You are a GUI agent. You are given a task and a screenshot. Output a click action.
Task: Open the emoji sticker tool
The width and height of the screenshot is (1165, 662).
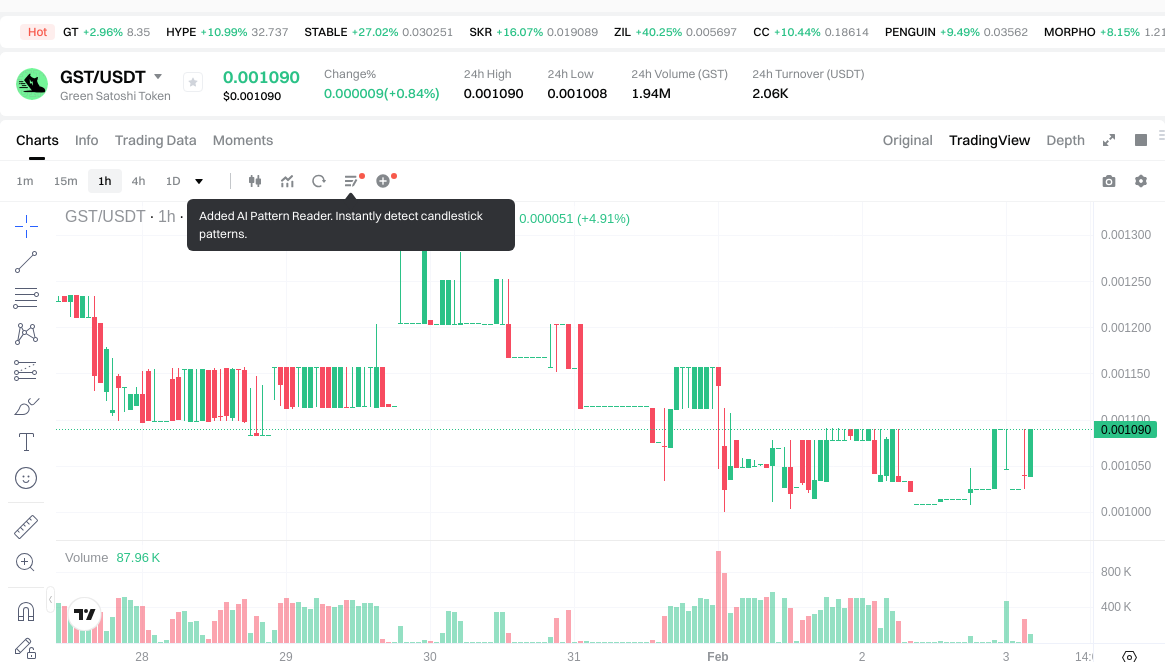point(26,478)
